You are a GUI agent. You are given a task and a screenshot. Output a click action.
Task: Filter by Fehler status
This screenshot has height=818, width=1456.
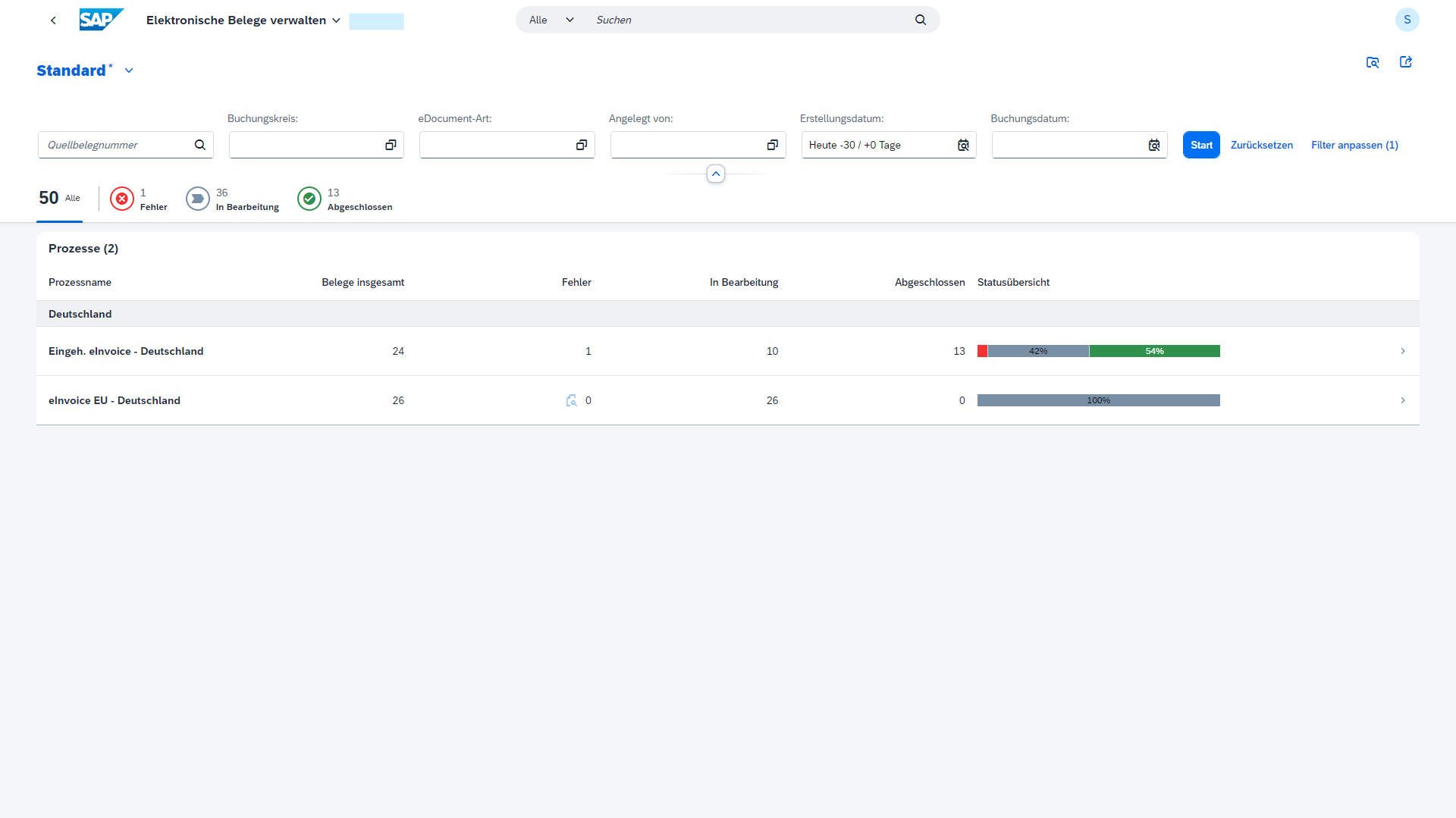pyautogui.click(x=139, y=199)
